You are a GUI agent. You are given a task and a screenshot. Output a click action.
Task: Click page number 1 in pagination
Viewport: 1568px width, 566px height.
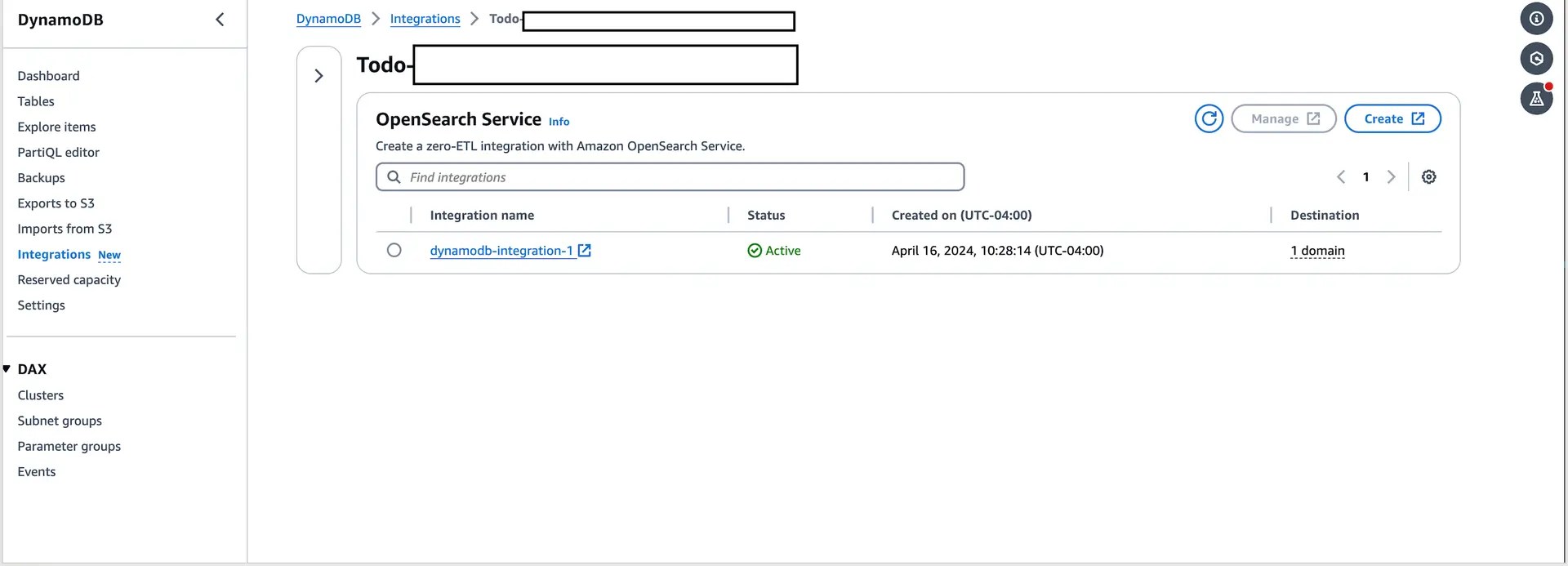click(x=1365, y=177)
